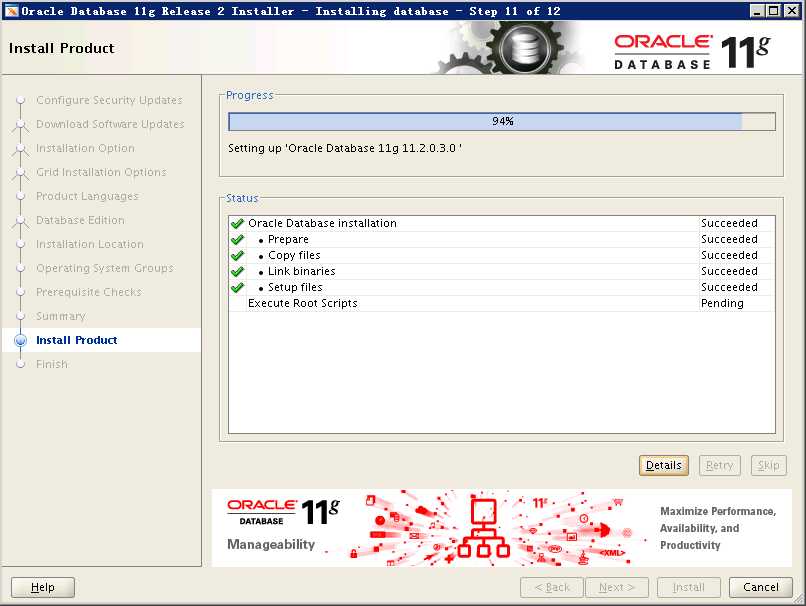Viewport: 806px width, 606px height.
Task: Select the Install Product step
Action: pos(77,340)
